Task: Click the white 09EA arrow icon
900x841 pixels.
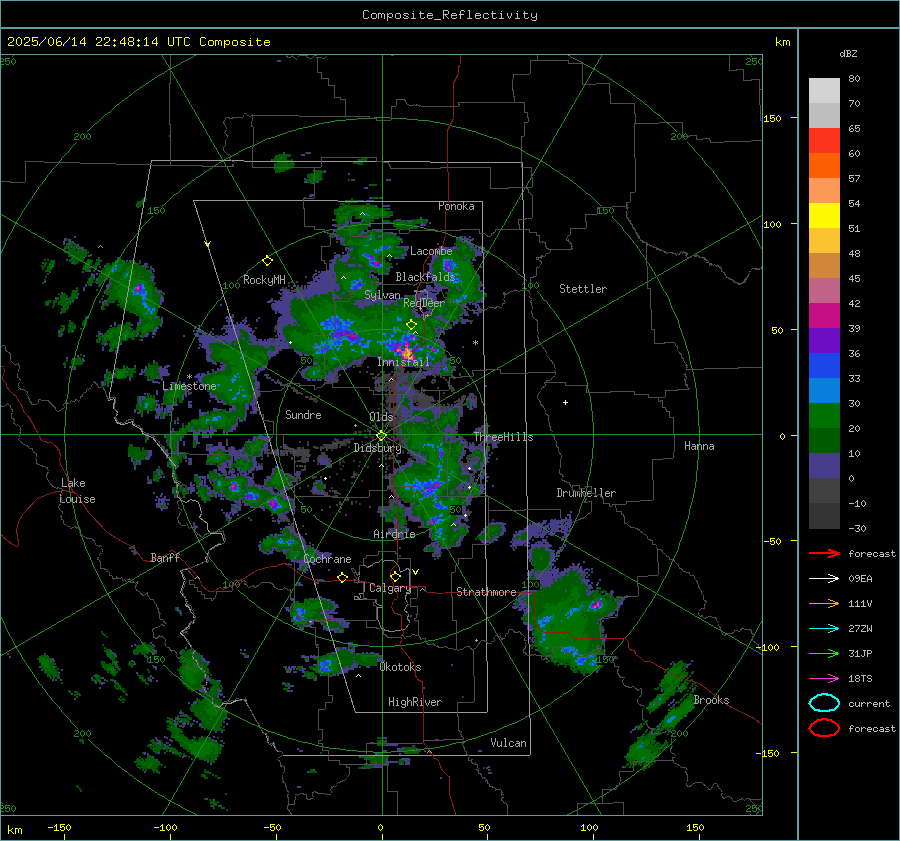Action: [824, 579]
